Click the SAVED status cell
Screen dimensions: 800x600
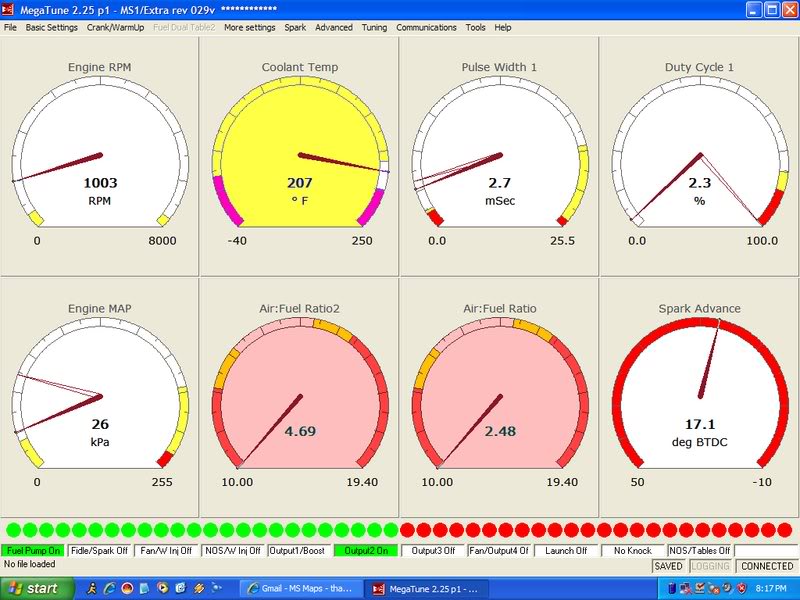click(668, 566)
